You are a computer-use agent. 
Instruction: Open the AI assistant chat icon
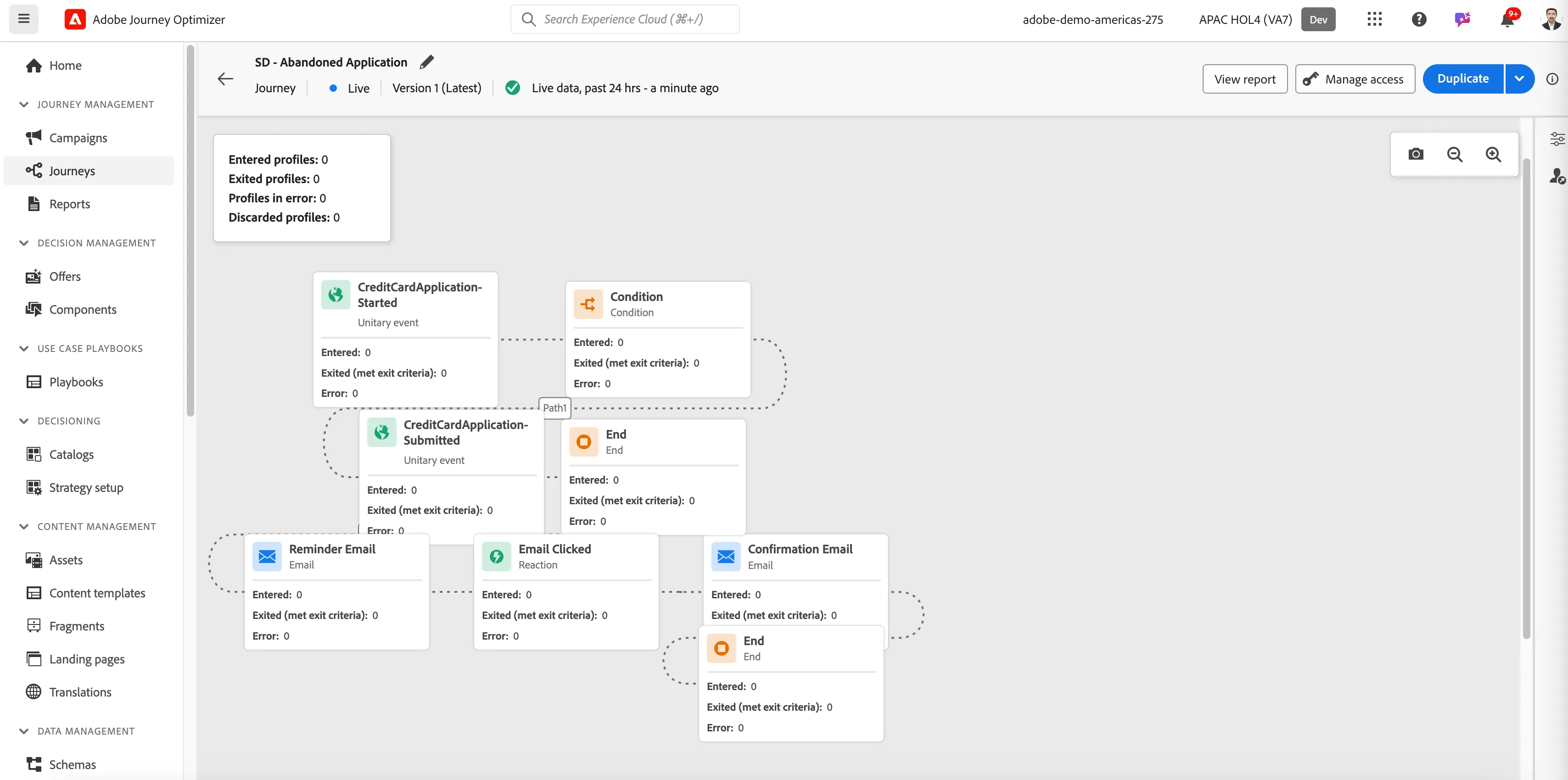(x=1462, y=19)
